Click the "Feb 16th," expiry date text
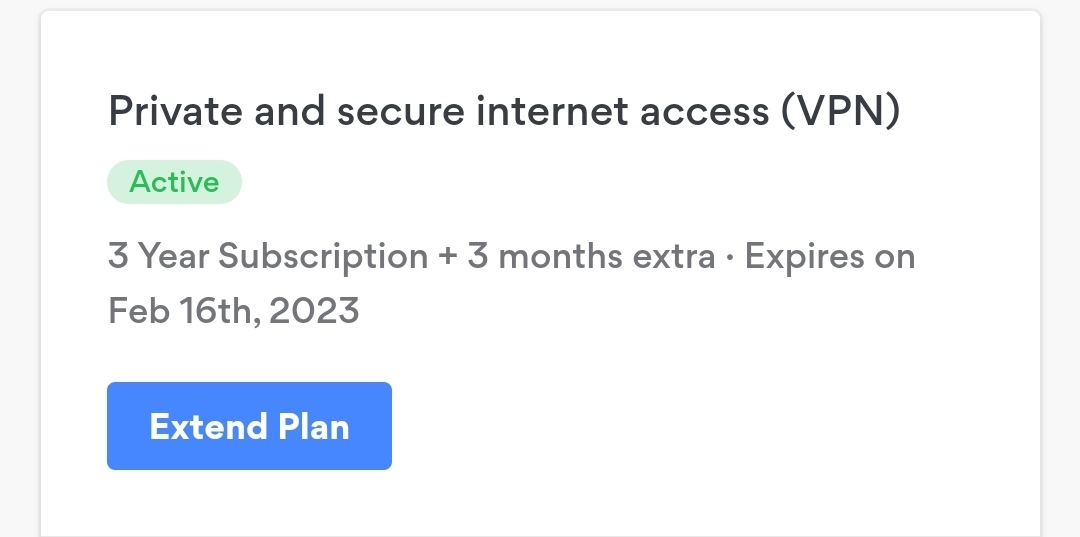Viewport: 1080px width, 537px height. (x=185, y=312)
